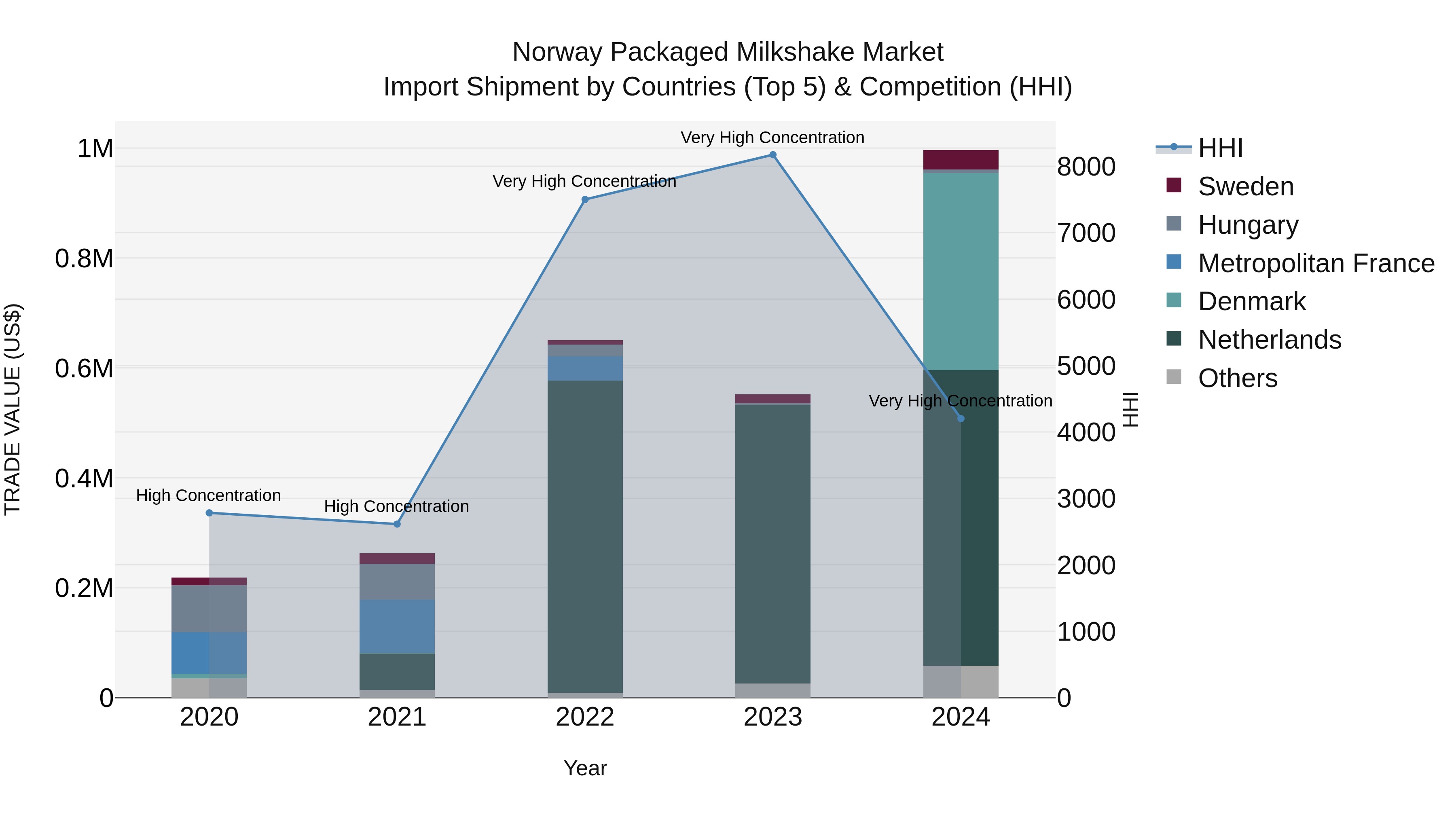1456x819 pixels.
Task: Click the '8000' right axis tick label
Action: pos(1086,167)
